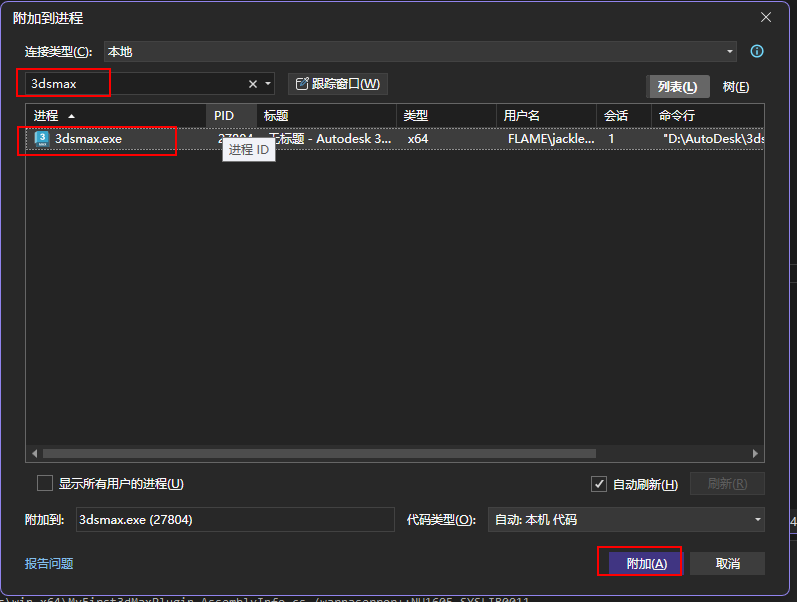Sort by the 会话 column header
Image resolution: width=797 pixels, height=602 pixels.
click(624, 116)
